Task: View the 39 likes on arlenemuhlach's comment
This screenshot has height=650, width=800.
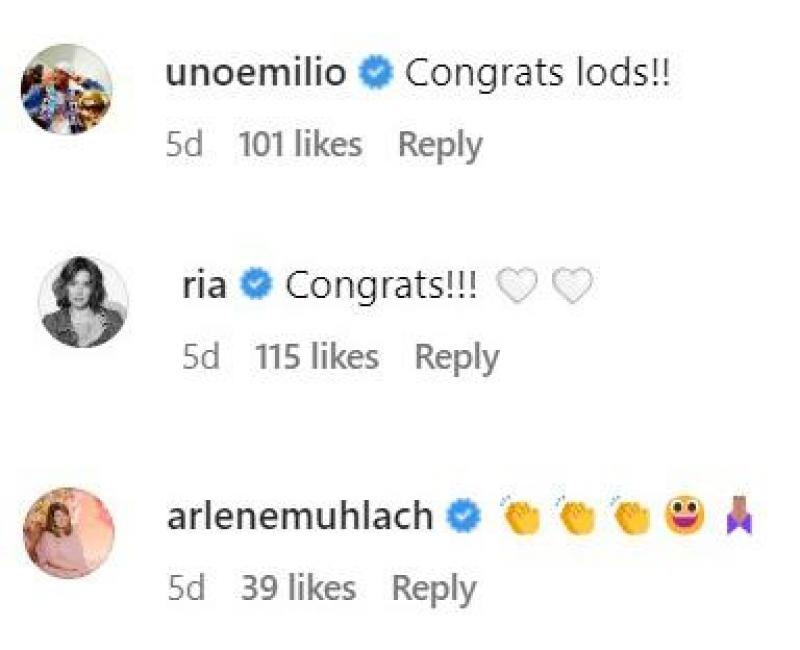Action: point(298,588)
